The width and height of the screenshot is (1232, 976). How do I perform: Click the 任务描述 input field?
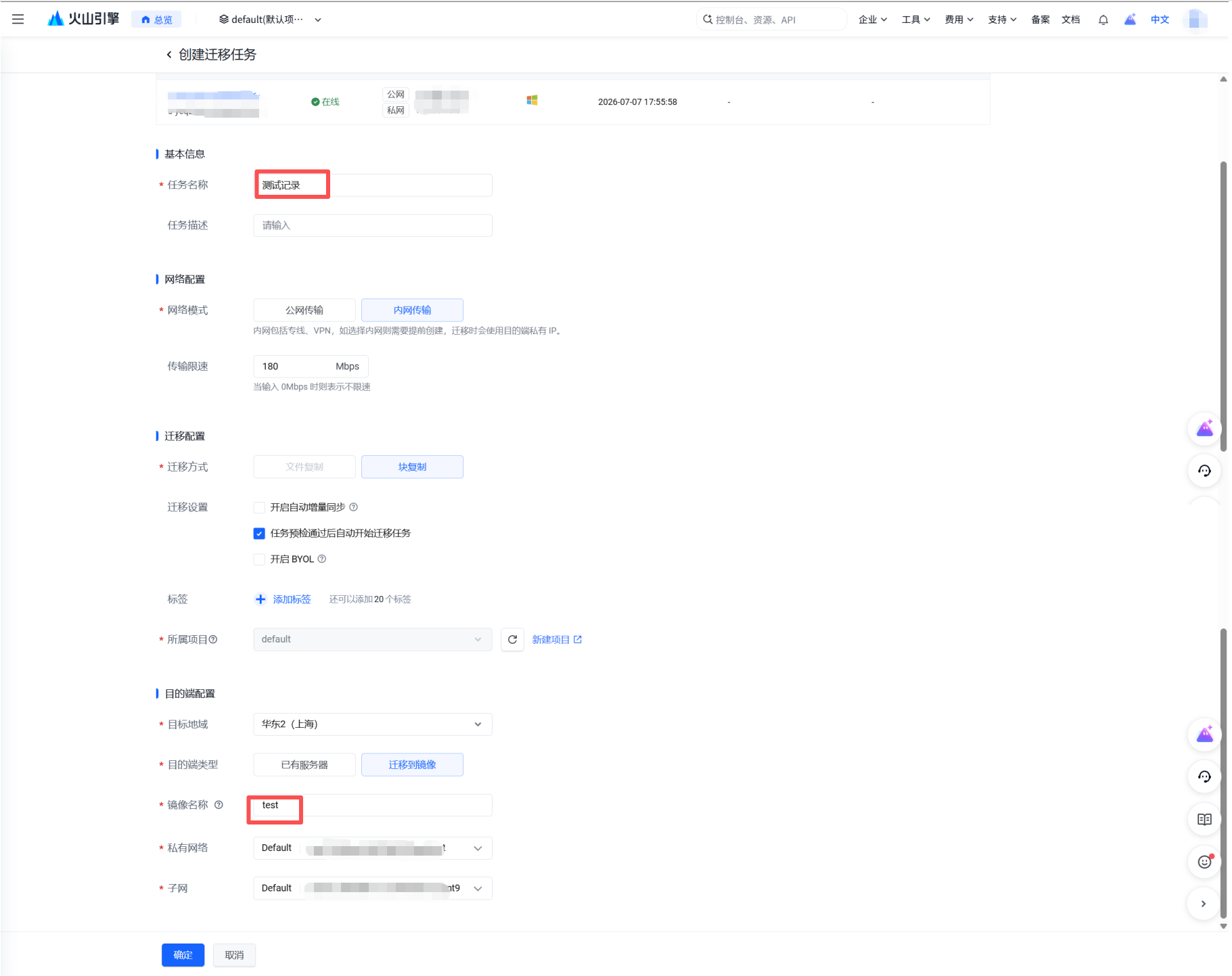click(373, 225)
